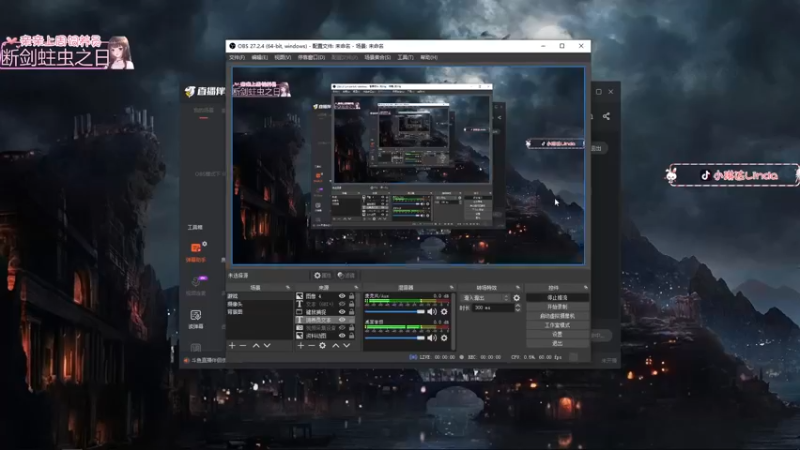Open the 读弹幕 tool icon in 直播伴侣 sidebar
800x450 pixels.
coord(196,315)
